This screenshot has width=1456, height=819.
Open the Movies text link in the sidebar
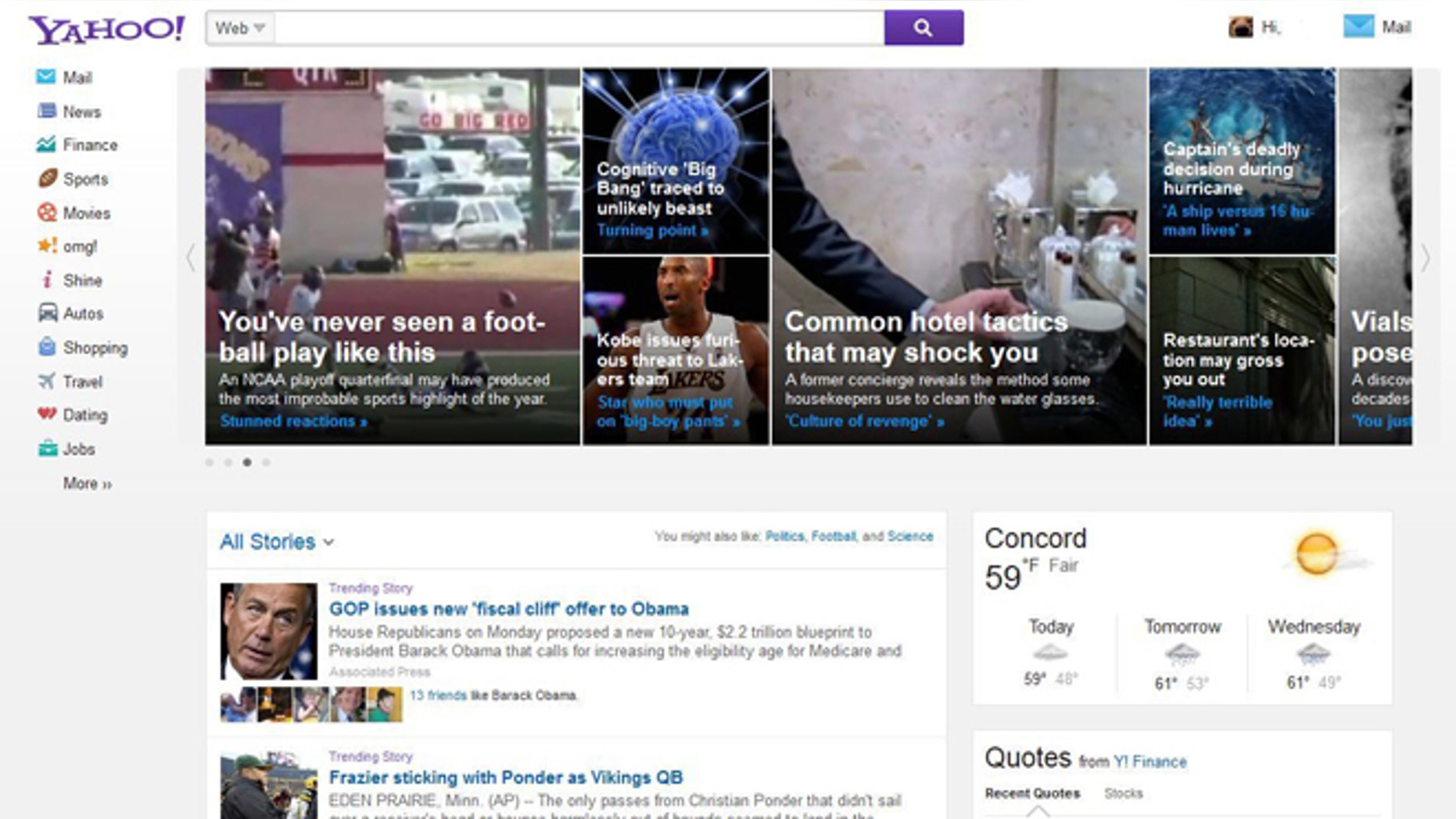pyautogui.click(x=86, y=213)
